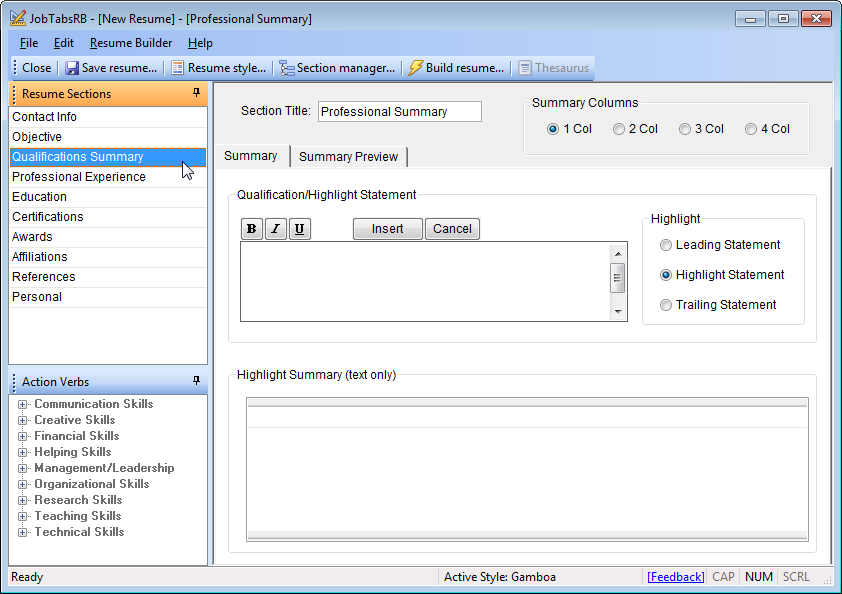Viewport: 842px width, 594px height.
Task: Expand the Communication Skills tree node
Action: coord(23,405)
